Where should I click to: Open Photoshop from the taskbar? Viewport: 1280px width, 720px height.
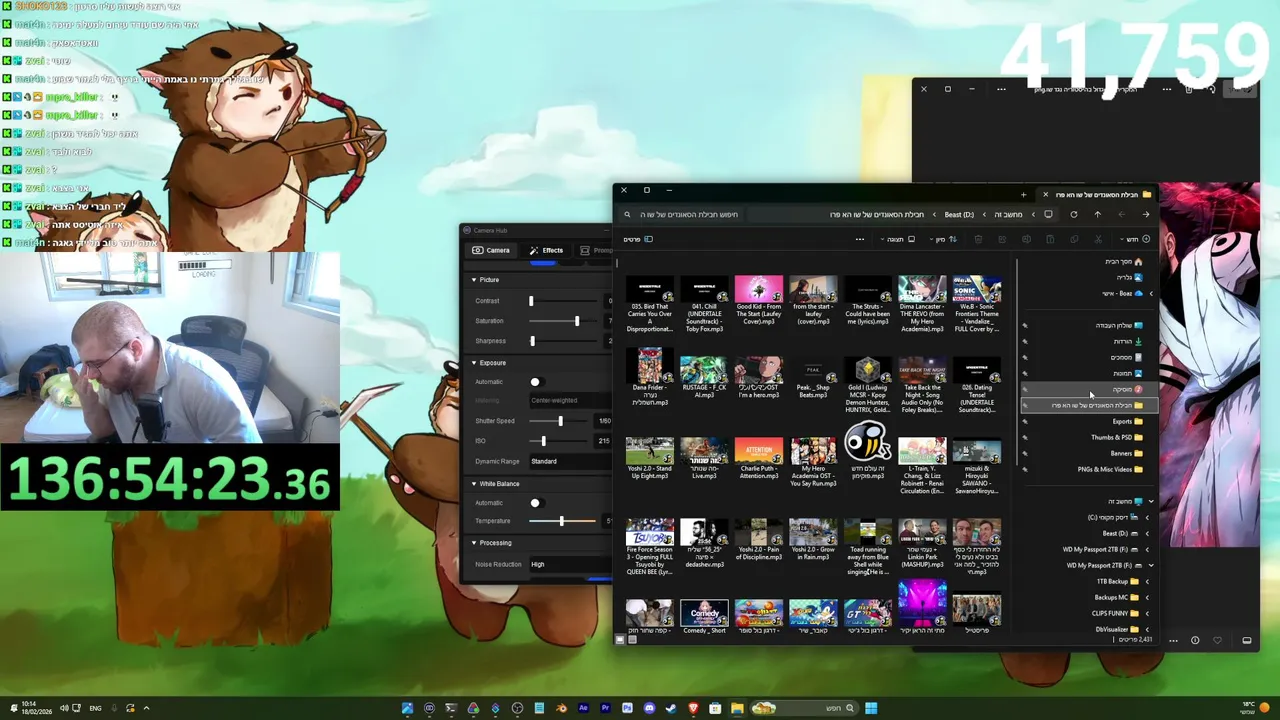click(x=627, y=708)
